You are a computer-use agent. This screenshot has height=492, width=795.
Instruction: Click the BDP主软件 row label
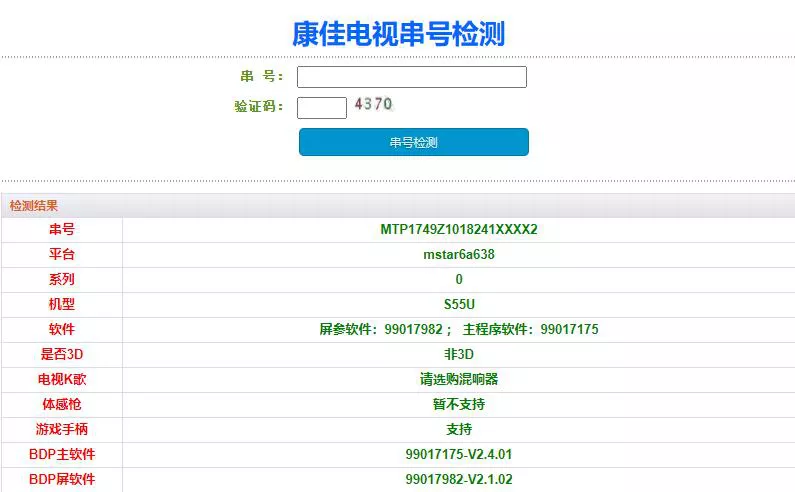click(62, 454)
